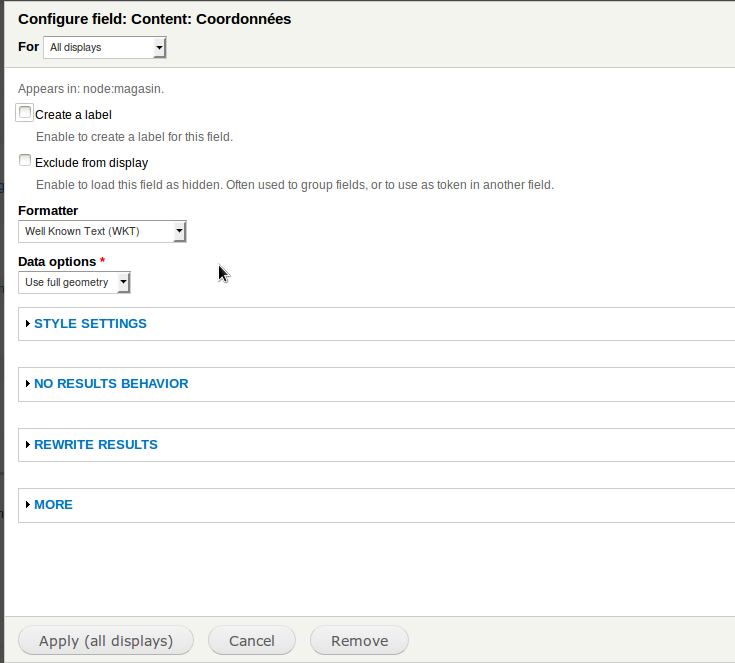Screen dimensions: 735x663
Task: Cancel the field configuration
Action: (x=252, y=640)
